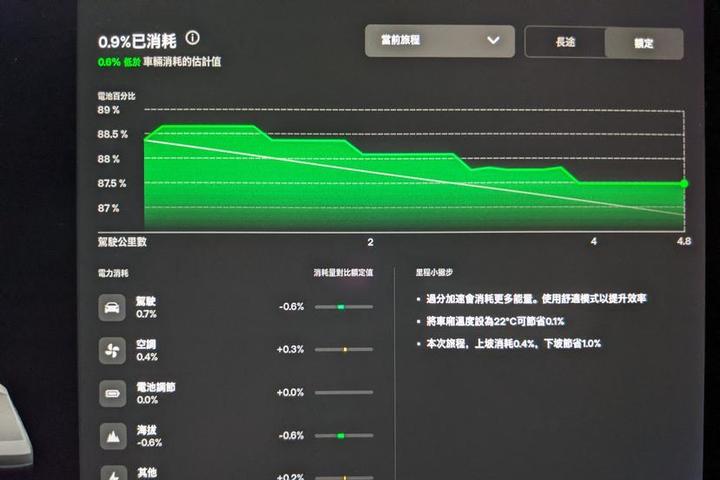This screenshot has height=480, width=720.
Task: Select the 駕駛 car icon
Action: [x=112, y=307]
